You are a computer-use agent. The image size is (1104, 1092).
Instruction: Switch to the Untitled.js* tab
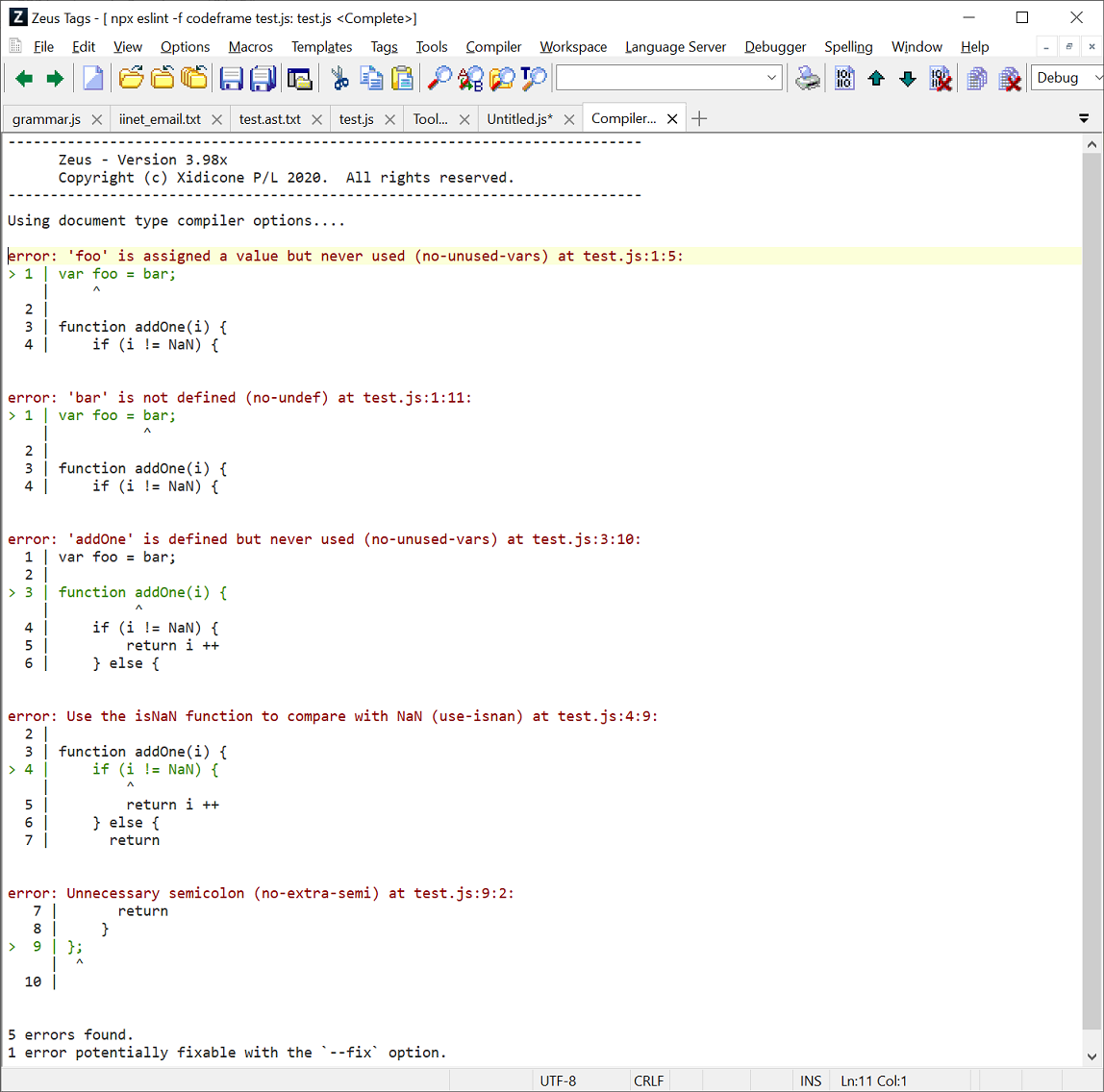519,119
